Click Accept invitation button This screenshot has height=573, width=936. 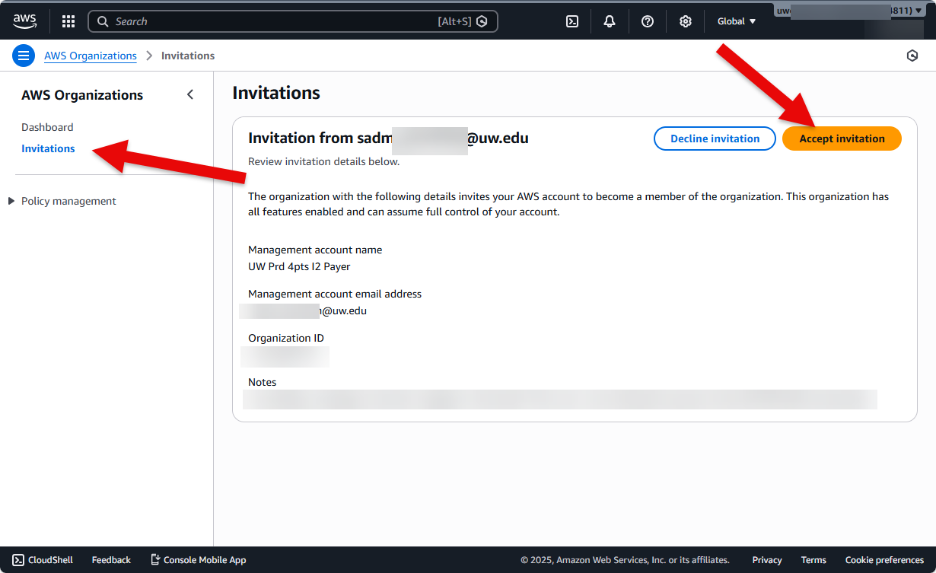[842, 138]
